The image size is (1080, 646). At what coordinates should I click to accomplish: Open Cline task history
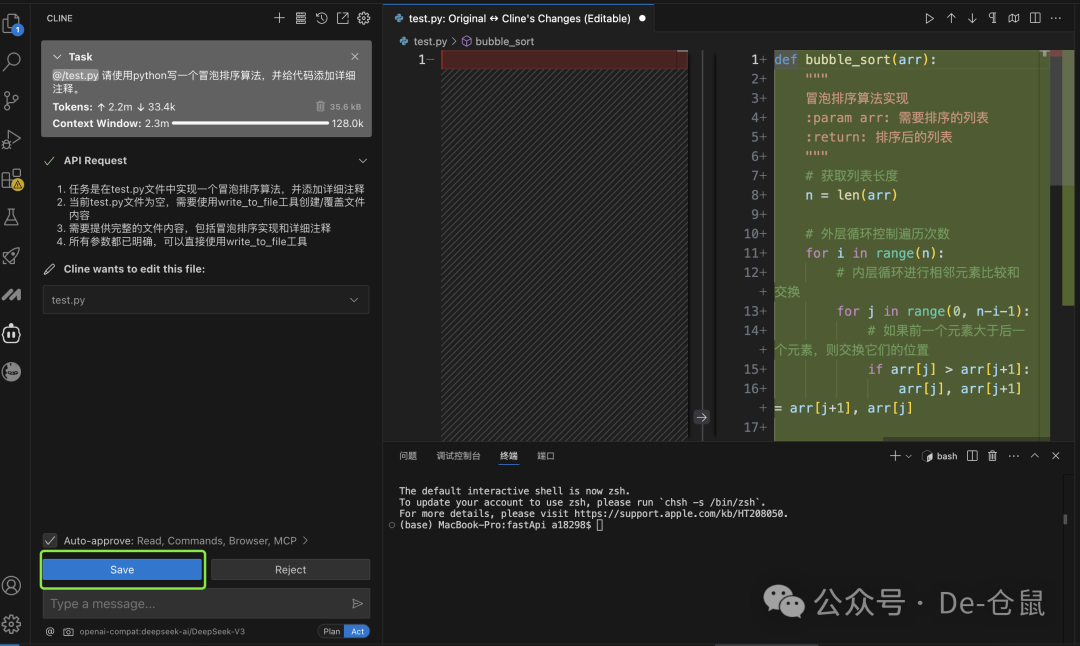click(322, 18)
